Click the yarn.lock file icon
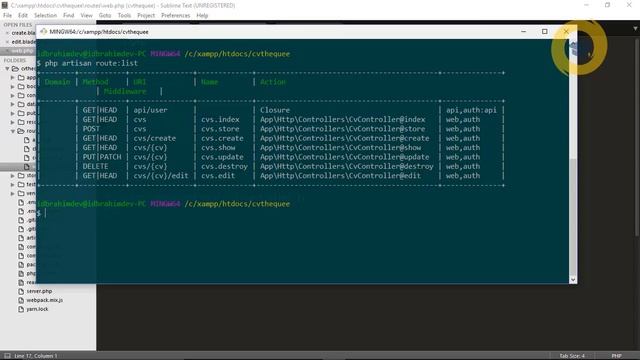 click(x=21, y=309)
